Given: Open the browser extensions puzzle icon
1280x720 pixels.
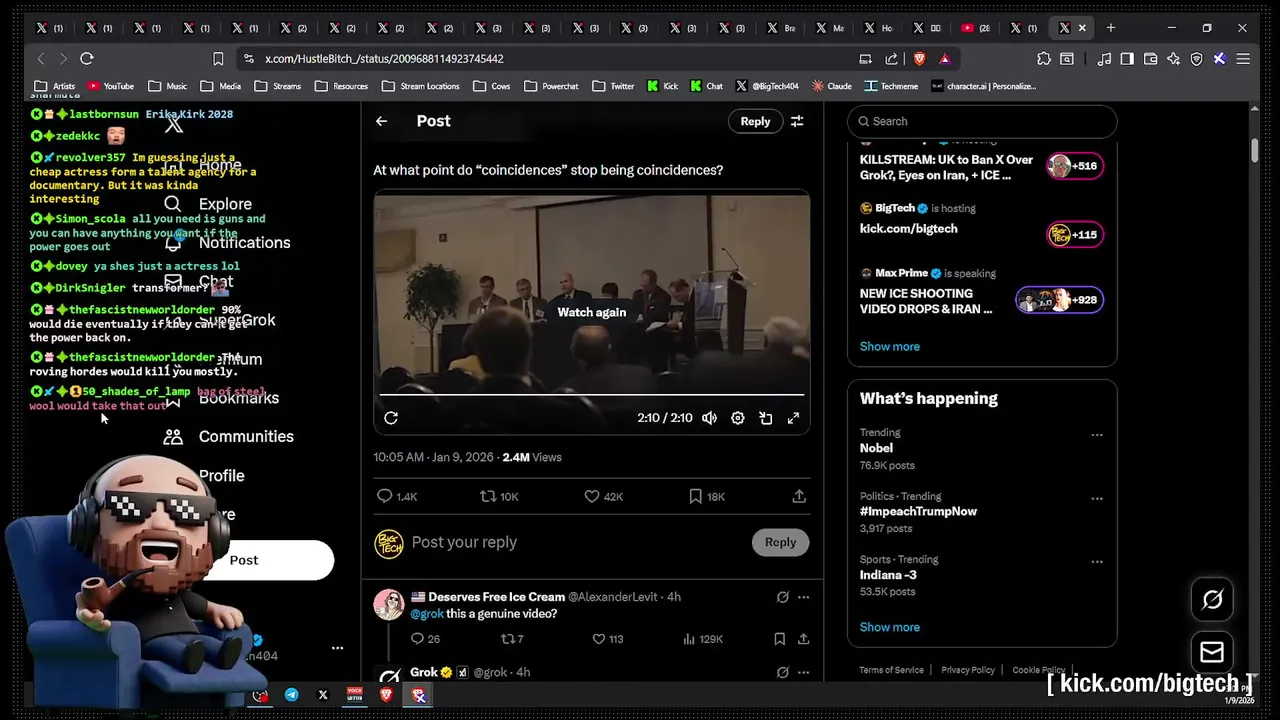Looking at the screenshot, I should tap(1044, 59).
